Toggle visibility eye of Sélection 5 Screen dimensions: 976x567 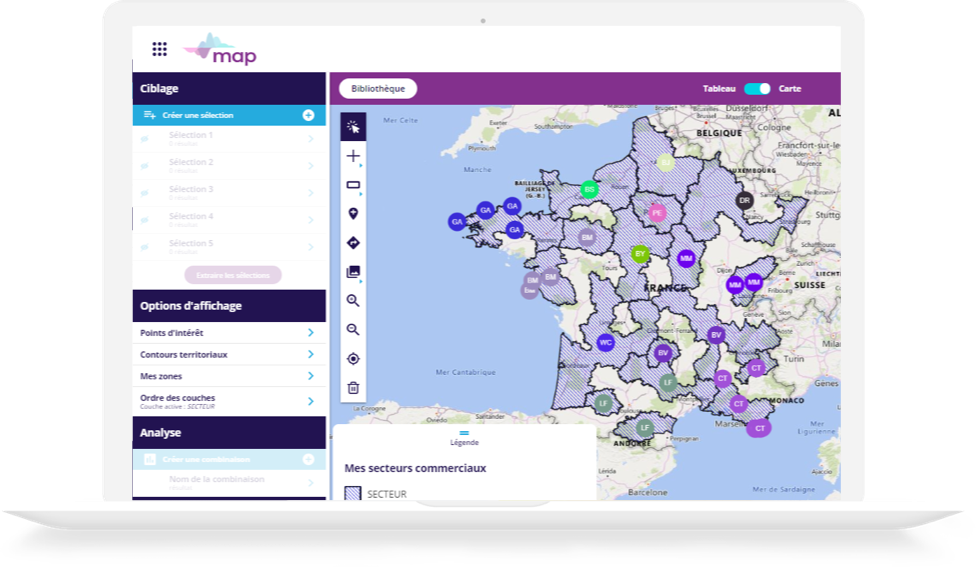(144, 247)
